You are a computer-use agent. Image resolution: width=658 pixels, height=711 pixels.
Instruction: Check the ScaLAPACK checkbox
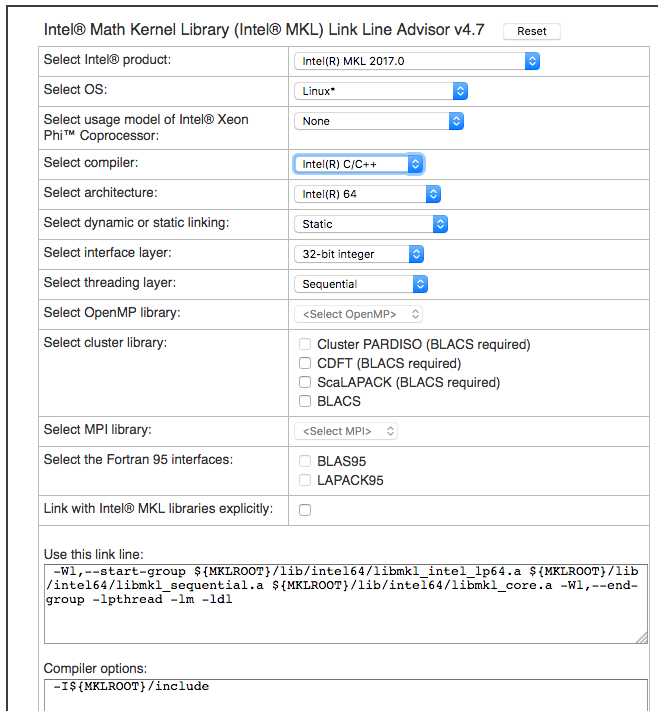tap(306, 383)
